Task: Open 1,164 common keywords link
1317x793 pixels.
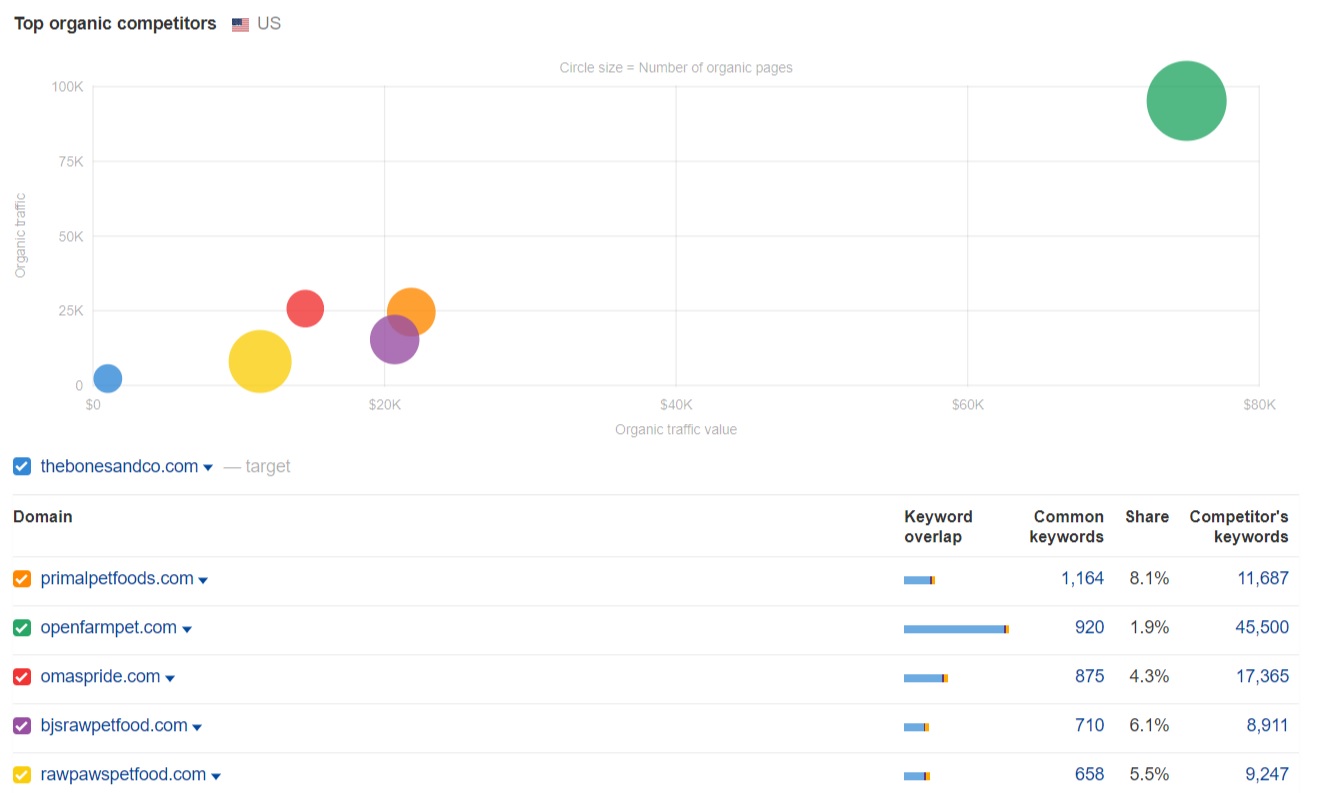Action: click(x=1082, y=578)
